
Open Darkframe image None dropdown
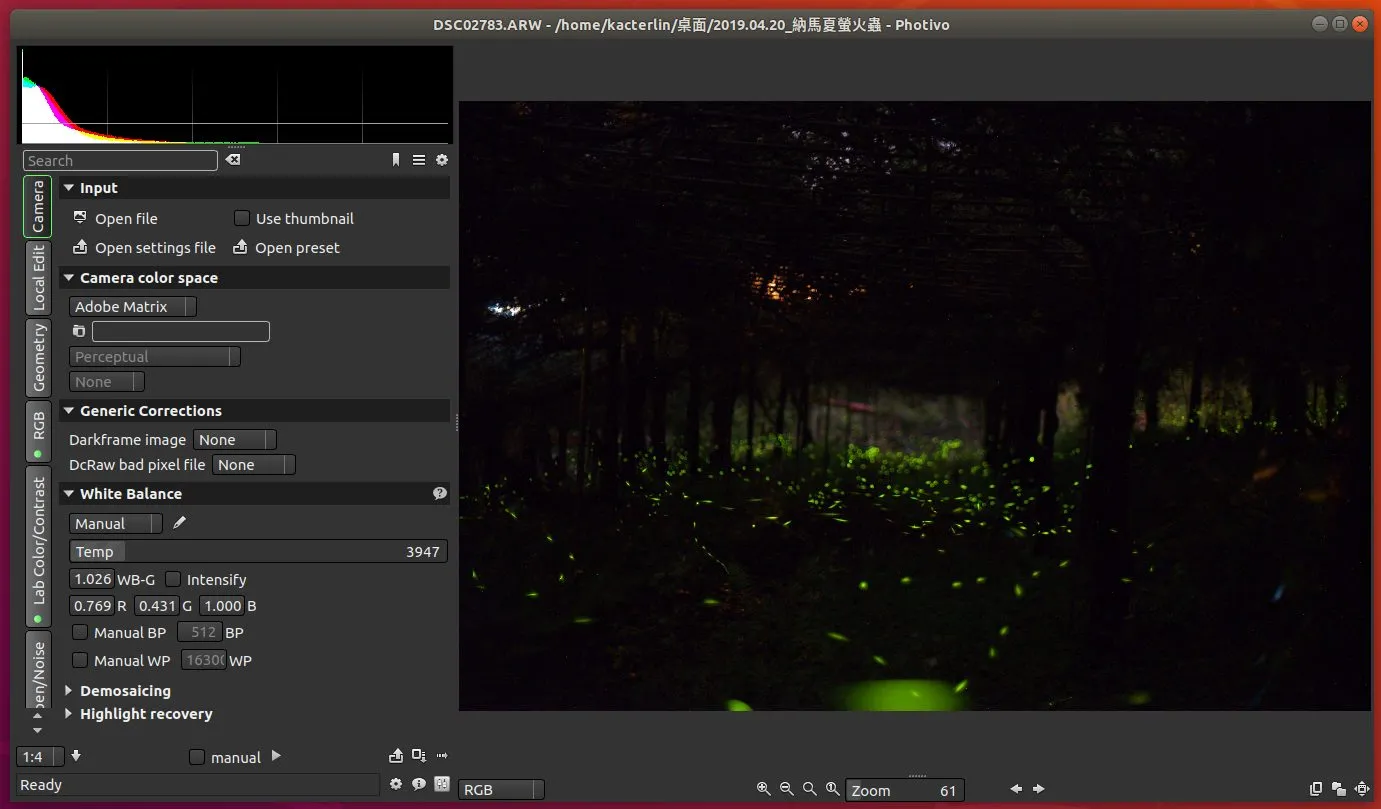[x=235, y=439]
